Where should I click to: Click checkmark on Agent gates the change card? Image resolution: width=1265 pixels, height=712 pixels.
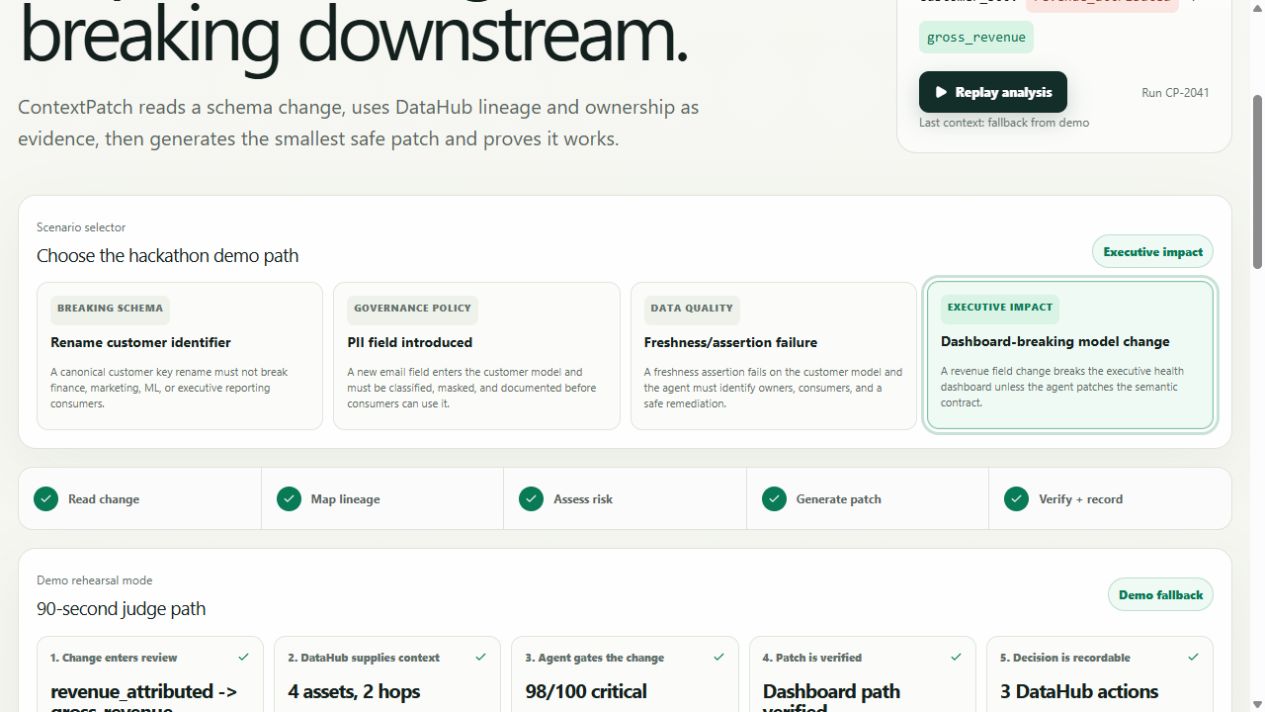click(718, 657)
